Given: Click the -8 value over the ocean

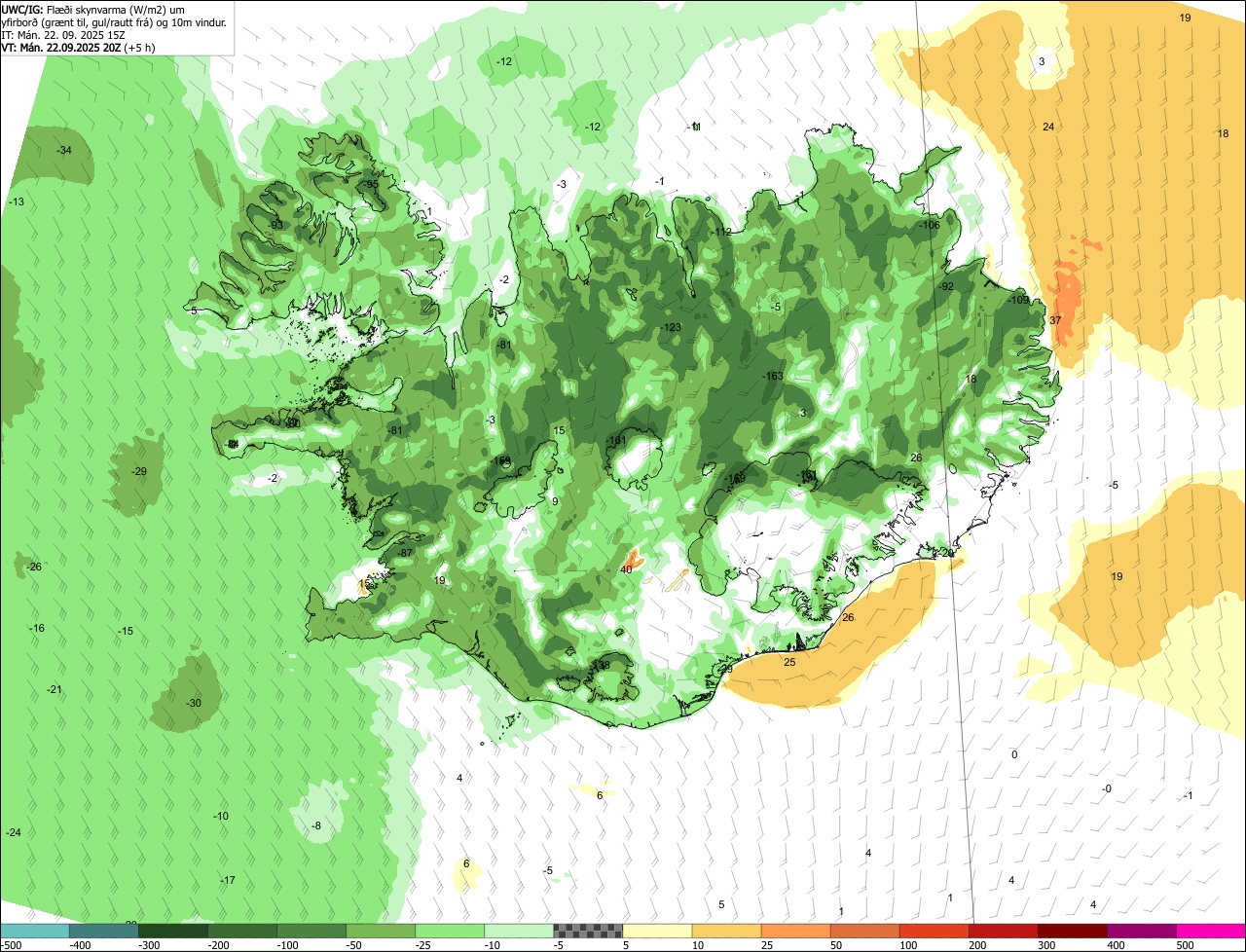Looking at the screenshot, I should (x=316, y=825).
